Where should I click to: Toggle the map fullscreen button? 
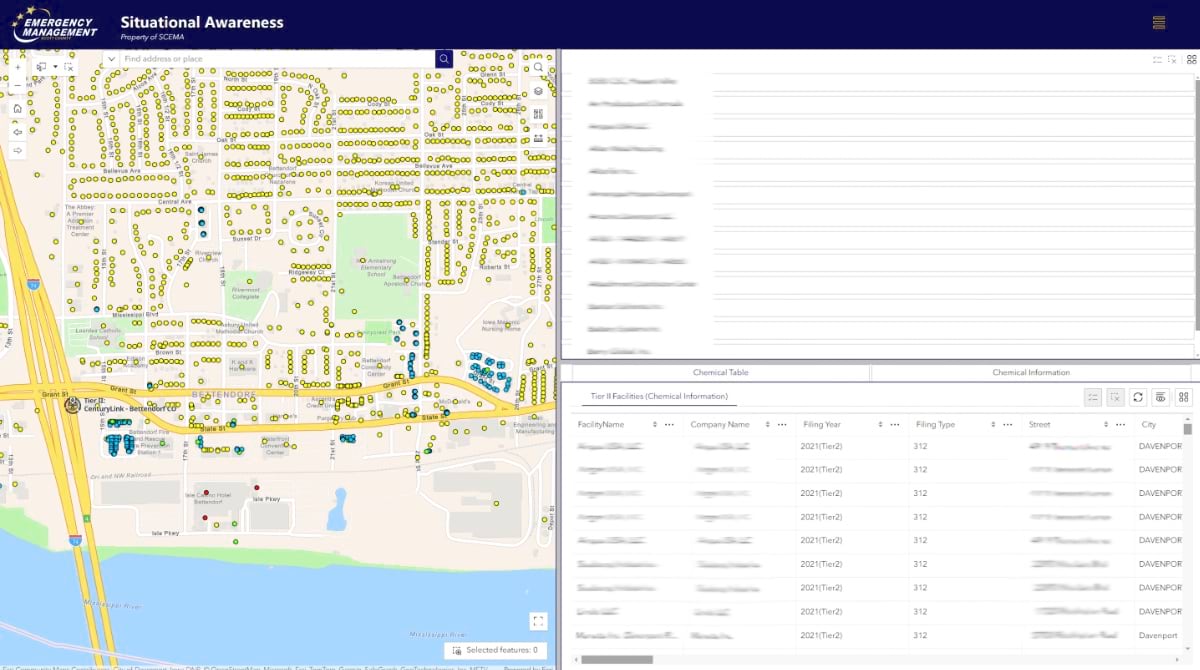(539, 621)
